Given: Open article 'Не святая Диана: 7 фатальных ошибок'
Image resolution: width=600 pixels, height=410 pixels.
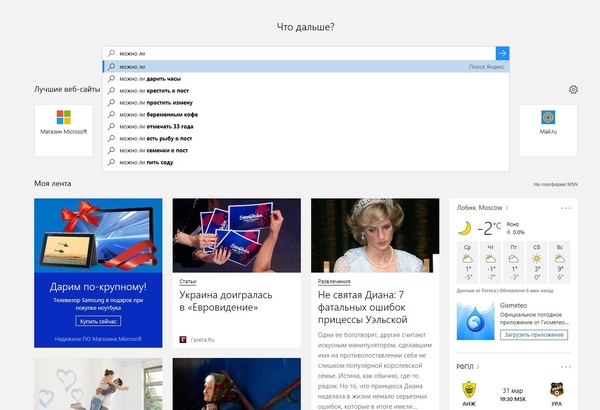Looking at the screenshot, I should tap(362, 307).
